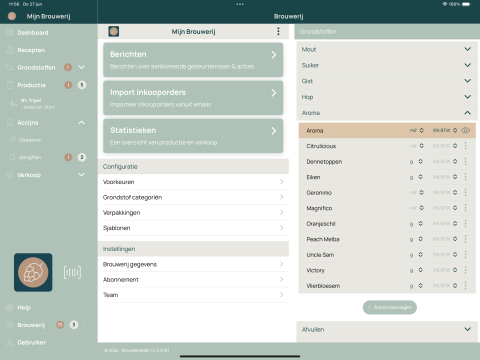Select the Peach Melba aroma row

(387, 239)
